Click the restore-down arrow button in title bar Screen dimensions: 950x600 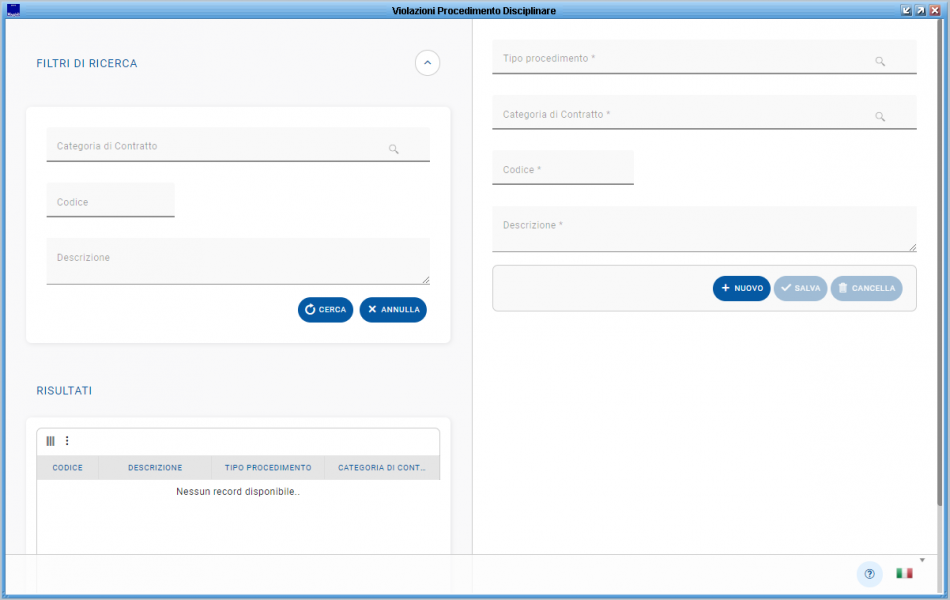point(906,10)
